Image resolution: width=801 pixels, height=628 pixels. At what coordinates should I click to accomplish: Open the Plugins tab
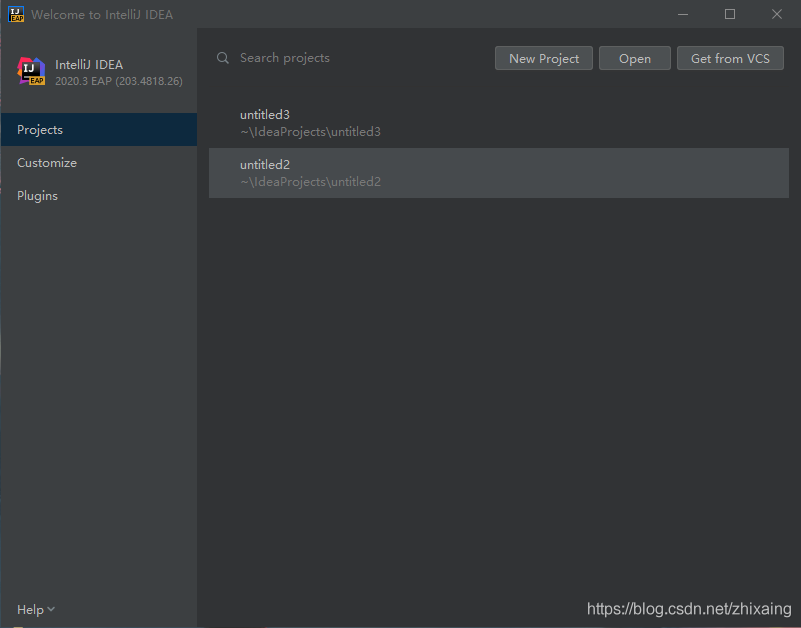point(99,196)
